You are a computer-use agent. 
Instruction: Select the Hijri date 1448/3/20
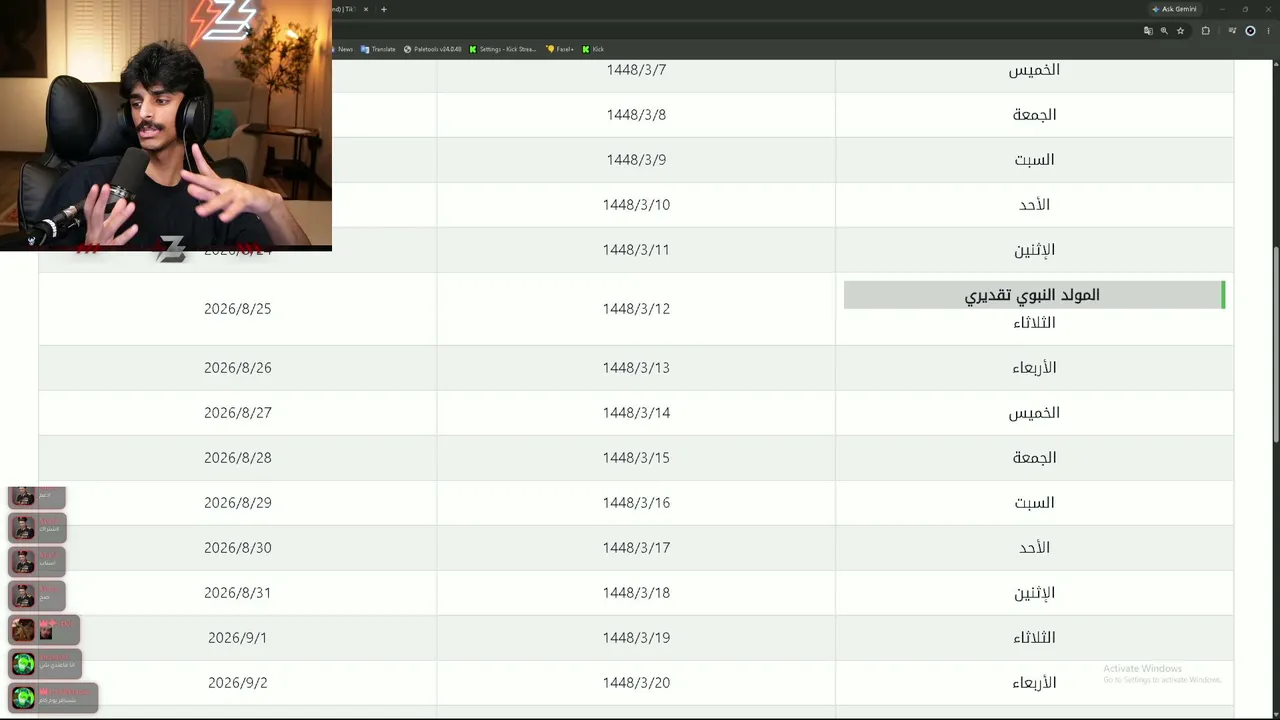[636, 683]
